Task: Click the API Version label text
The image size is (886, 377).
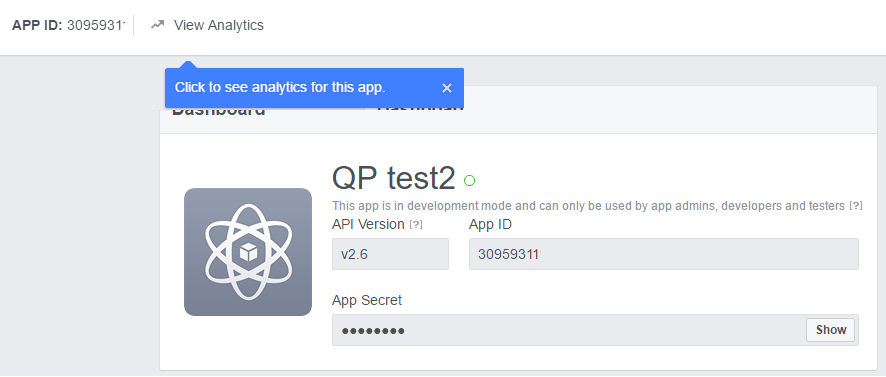Action: pyautogui.click(x=368, y=224)
